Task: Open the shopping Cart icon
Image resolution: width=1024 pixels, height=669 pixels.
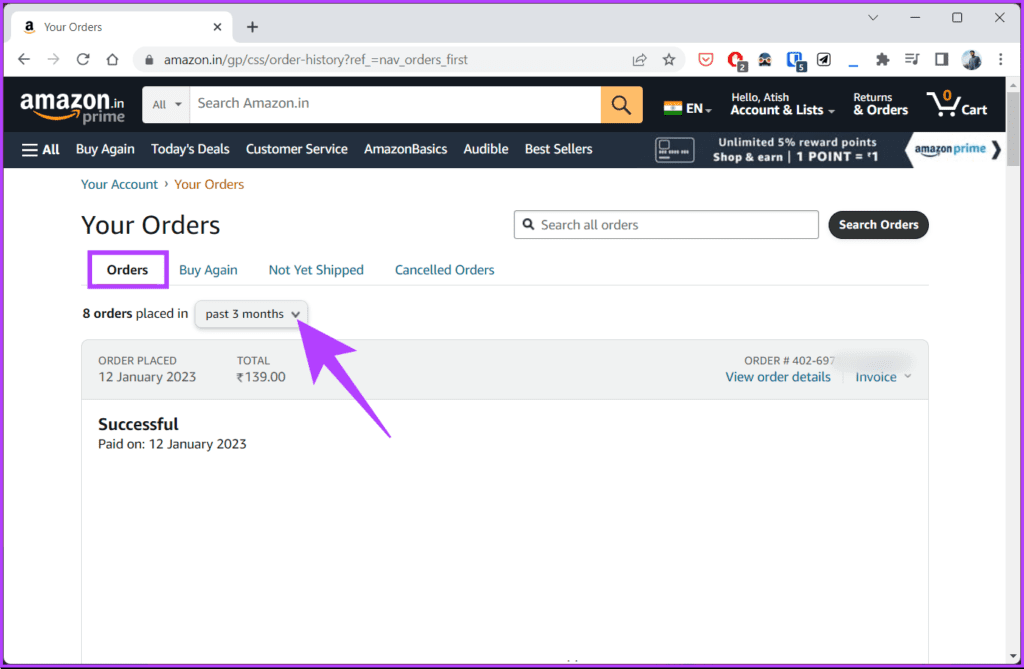Action: (957, 105)
